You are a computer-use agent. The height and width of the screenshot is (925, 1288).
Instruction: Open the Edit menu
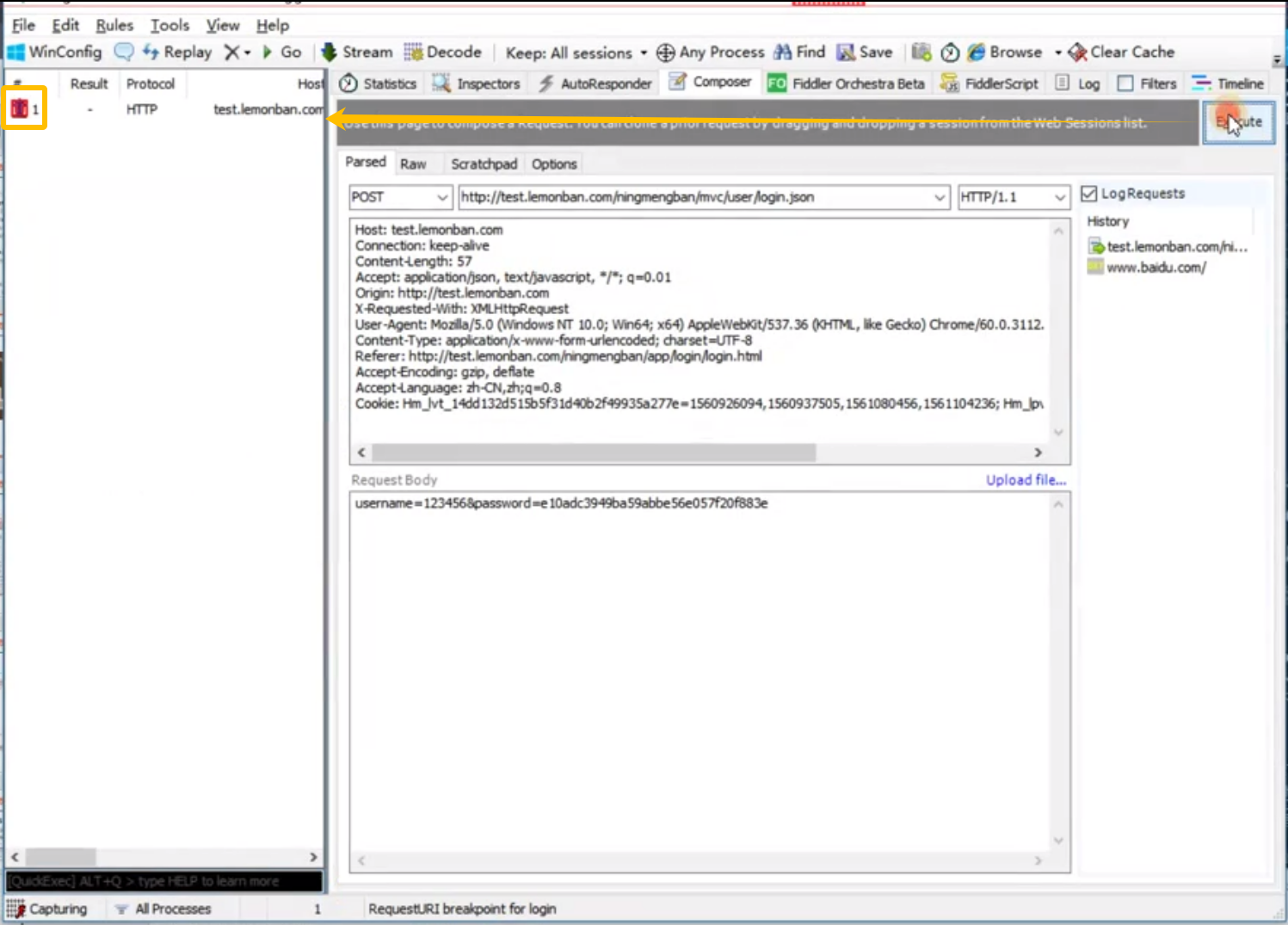(65, 25)
